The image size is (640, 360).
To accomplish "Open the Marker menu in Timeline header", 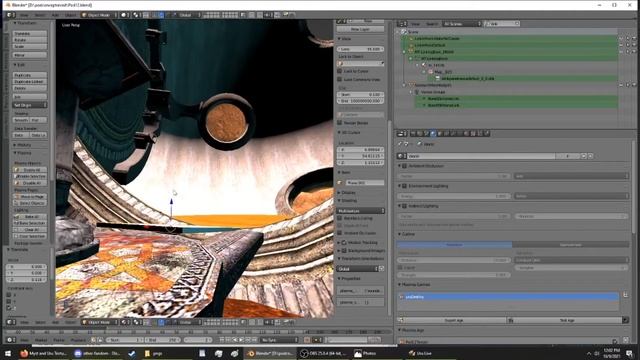I will 41,340.
